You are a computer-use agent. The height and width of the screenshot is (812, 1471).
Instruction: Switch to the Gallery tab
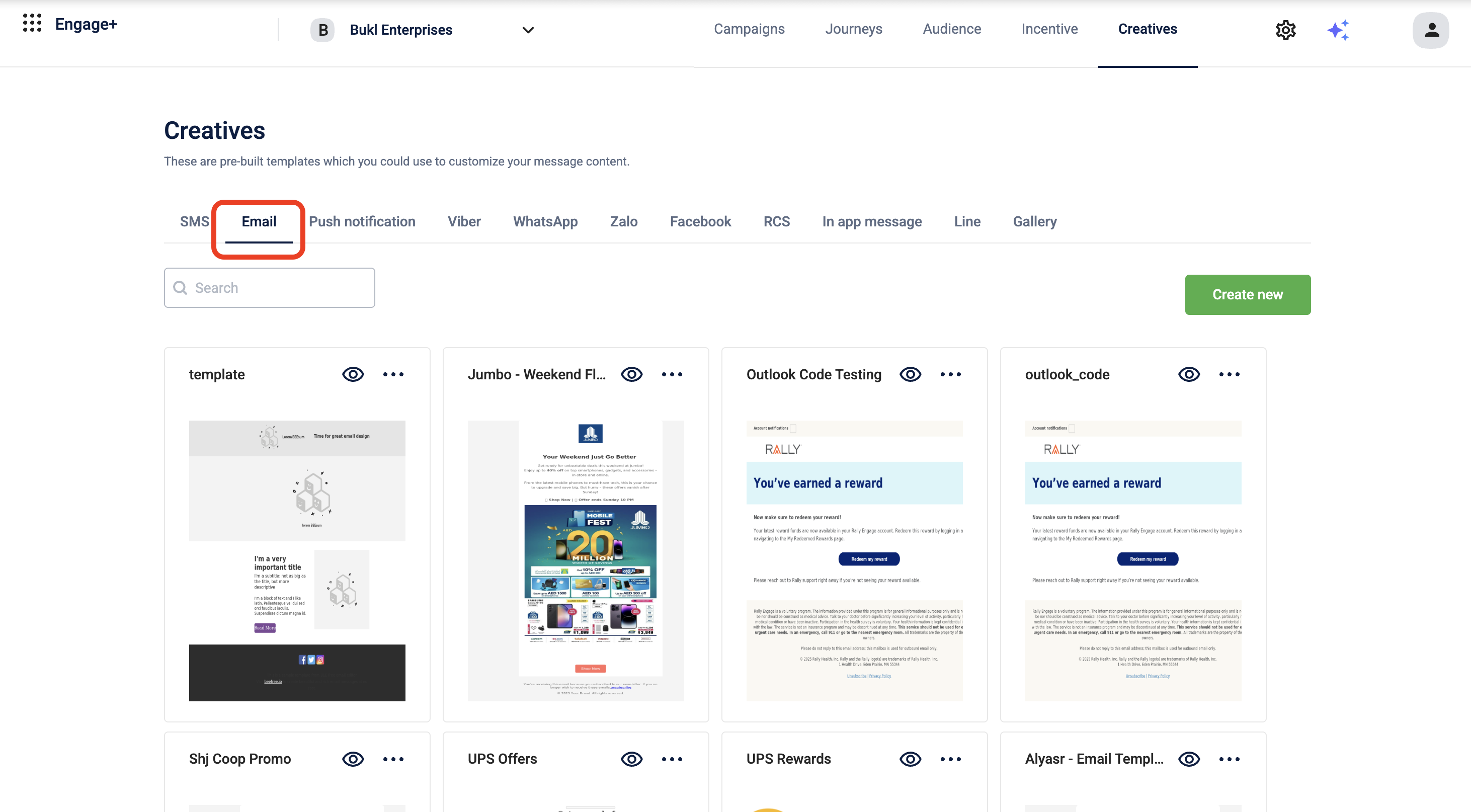[1034, 221]
